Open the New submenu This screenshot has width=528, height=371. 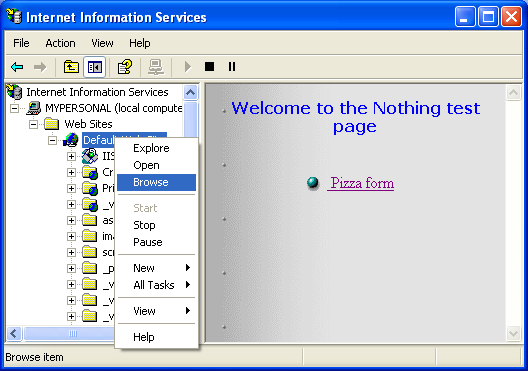(156, 268)
